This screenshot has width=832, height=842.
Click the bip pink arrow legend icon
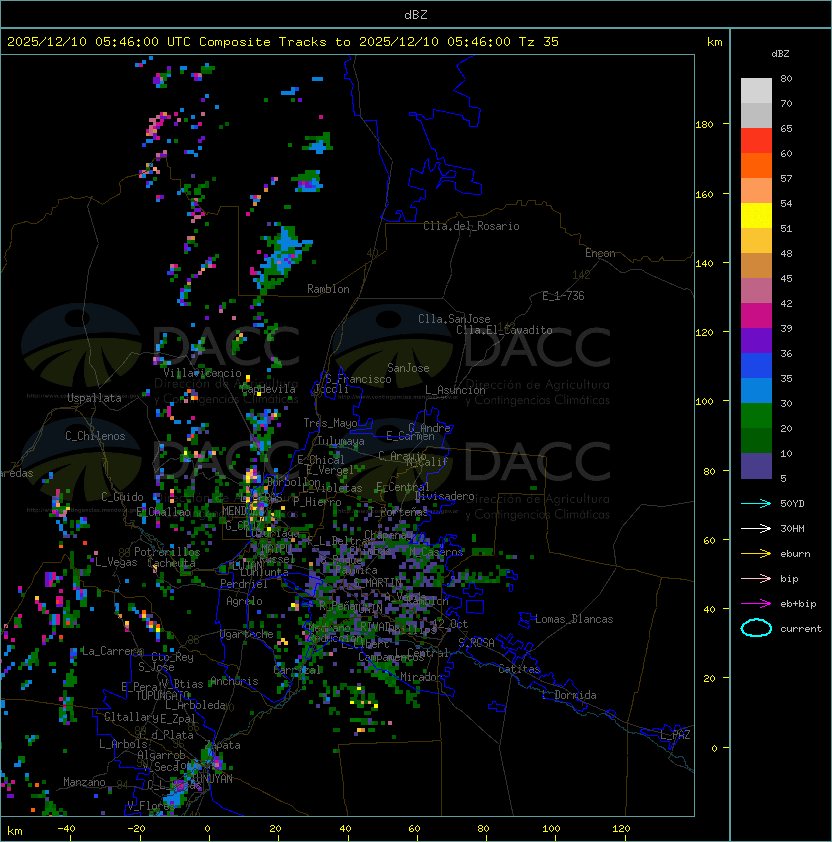[x=756, y=578]
